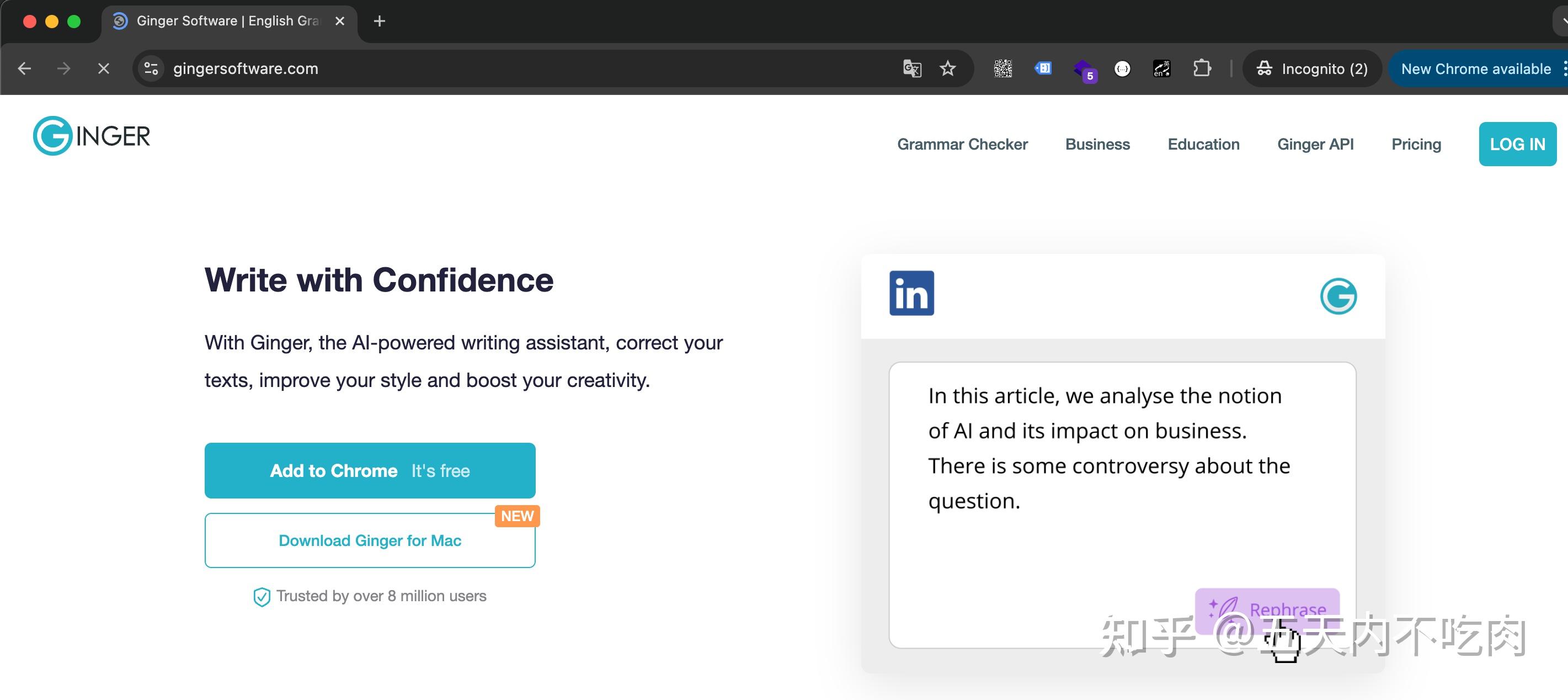Open the Pricing page
The height and width of the screenshot is (700, 1568).
point(1416,145)
